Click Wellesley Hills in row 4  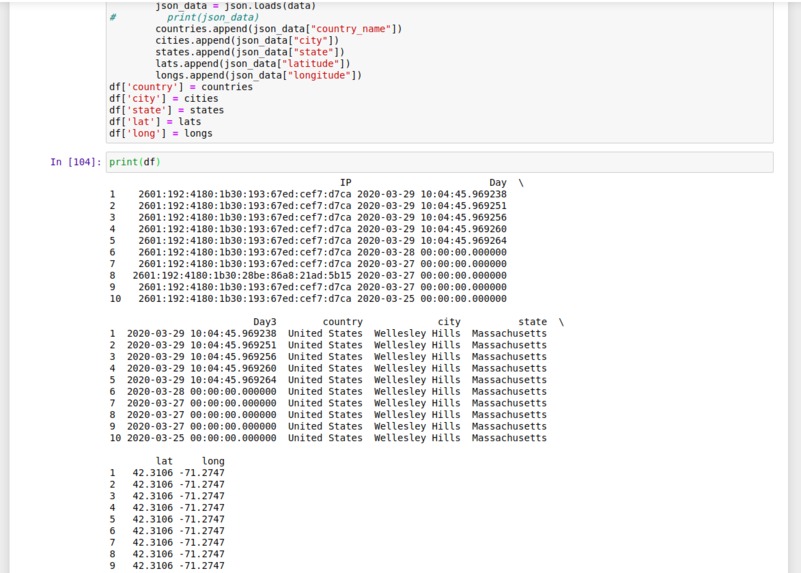(x=417, y=368)
